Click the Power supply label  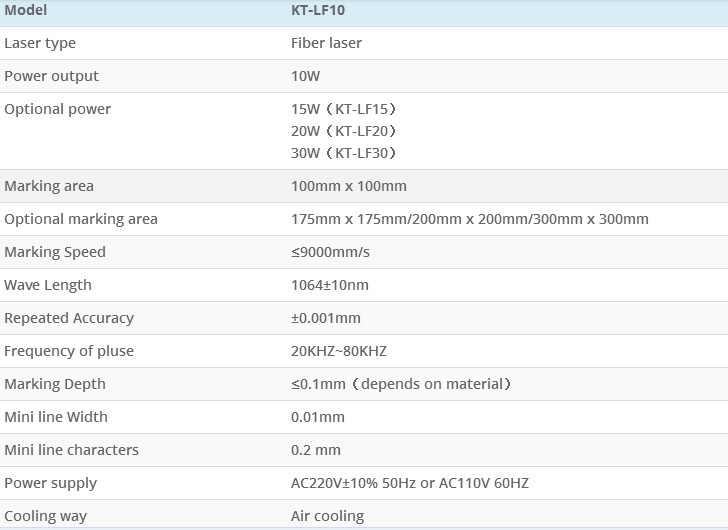pos(51,483)
